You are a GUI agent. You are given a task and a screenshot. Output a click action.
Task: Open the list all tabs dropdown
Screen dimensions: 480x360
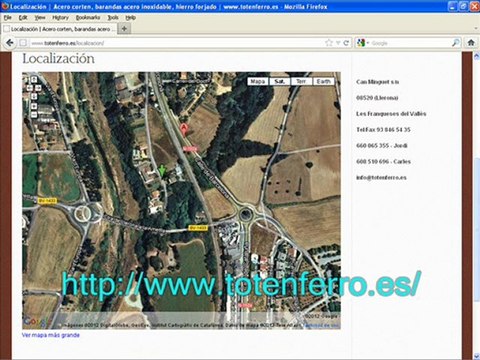coord(475,29)
